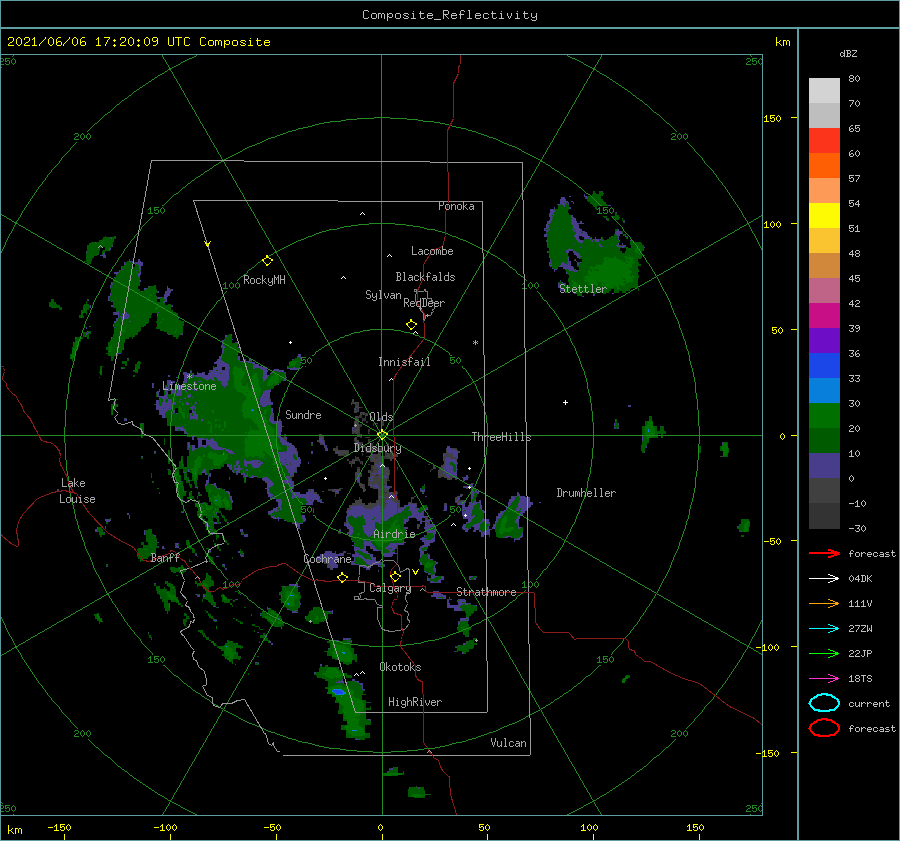Click the Stettler label
Viewport: 900px width, 841px height.
[583, 289]
